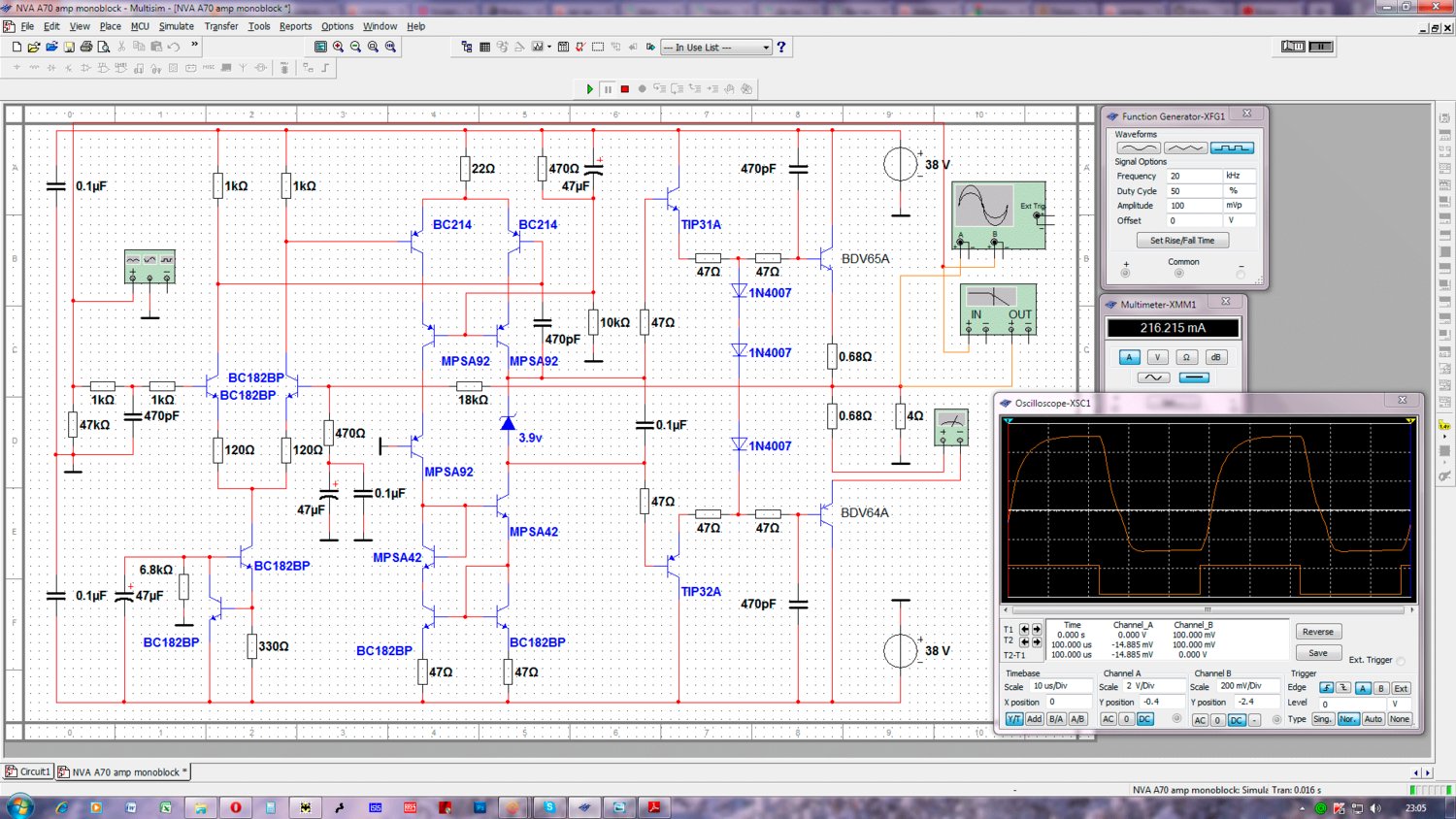Open the Place menu
Screen dimensions: 1456x819
coord(111,26)
